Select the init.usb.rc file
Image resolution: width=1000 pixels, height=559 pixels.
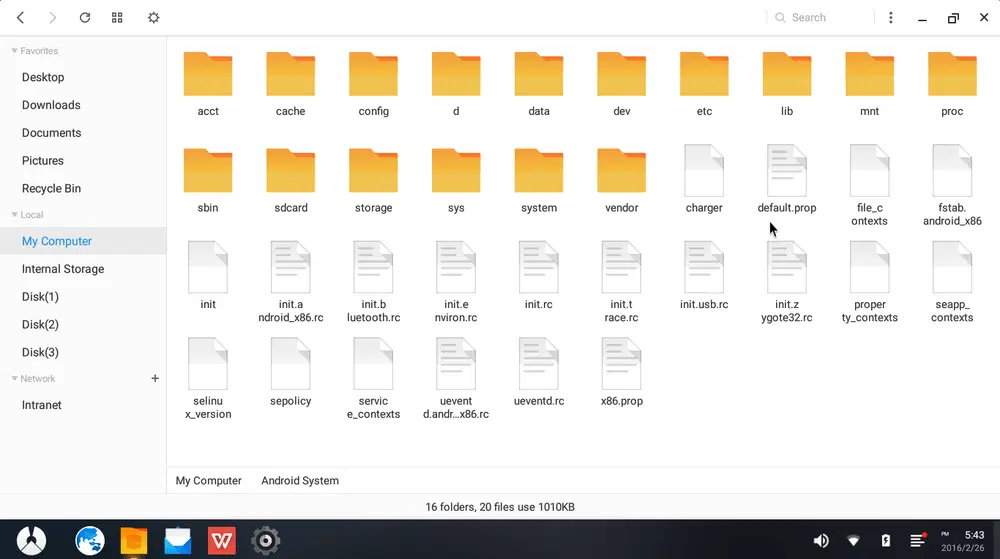pyautogui.click(x=704, y=277)
